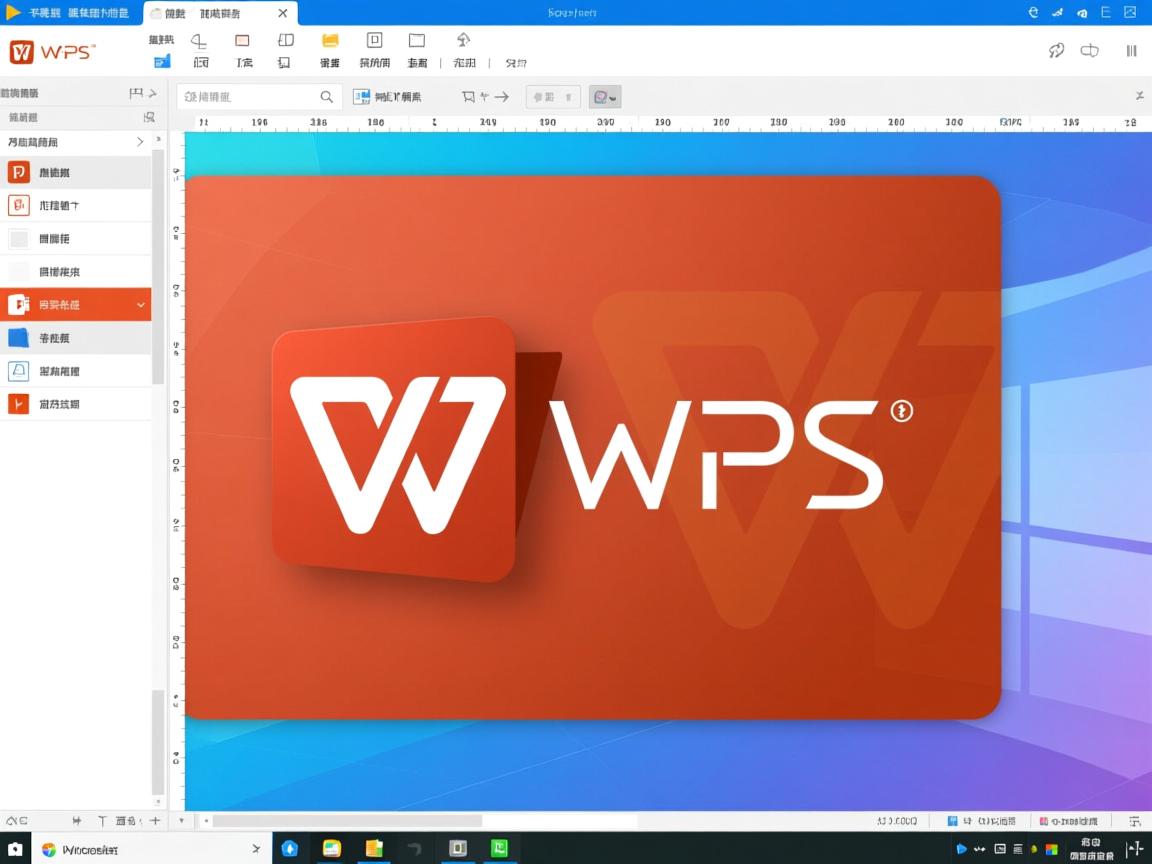Screen dimensions: 1152x864
Task: Collapse the highlighted orange sidebar entry
Action: [x=140, y=304]
